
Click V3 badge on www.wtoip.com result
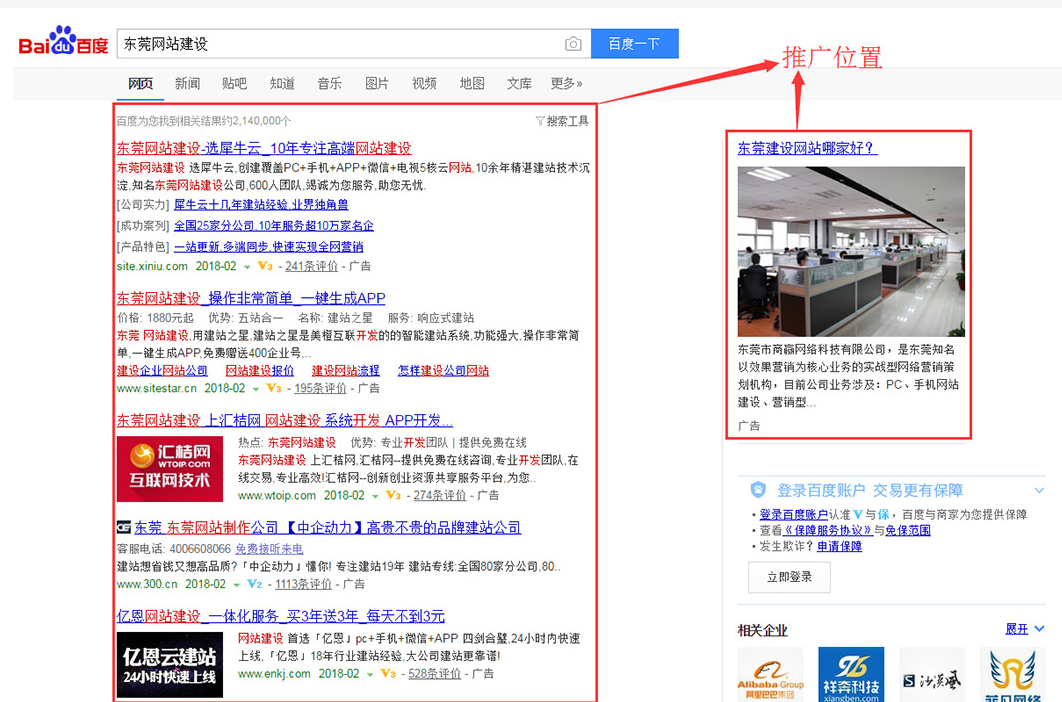(x=393, y=495)
